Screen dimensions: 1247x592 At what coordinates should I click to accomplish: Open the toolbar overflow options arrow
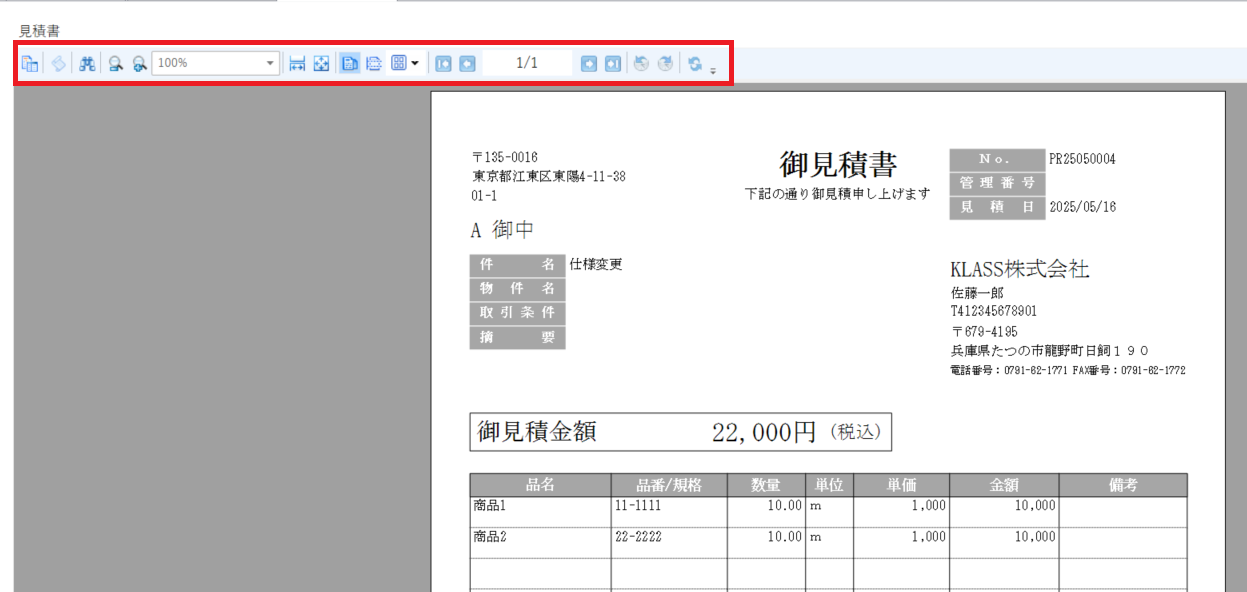[713, 70]
